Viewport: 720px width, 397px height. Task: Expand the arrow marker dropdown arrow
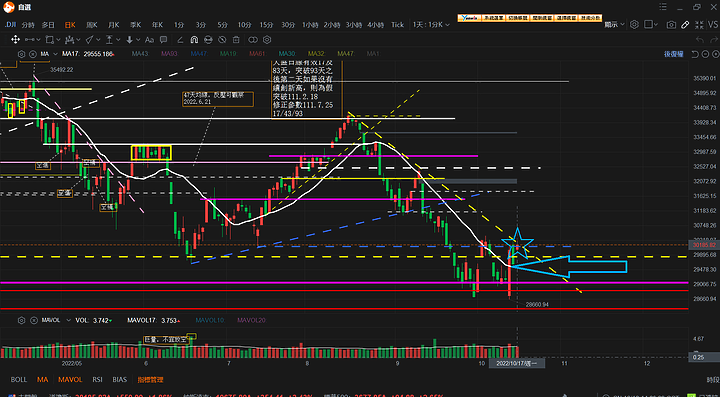pyautogui.click(x=138, y=39)
